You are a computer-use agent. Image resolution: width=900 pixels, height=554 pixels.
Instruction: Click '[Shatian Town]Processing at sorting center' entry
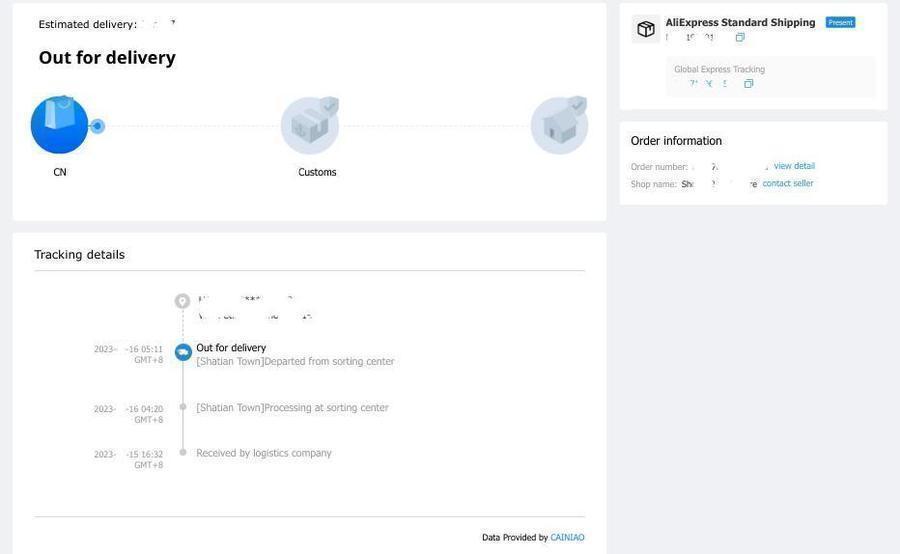tap(292, 408)
